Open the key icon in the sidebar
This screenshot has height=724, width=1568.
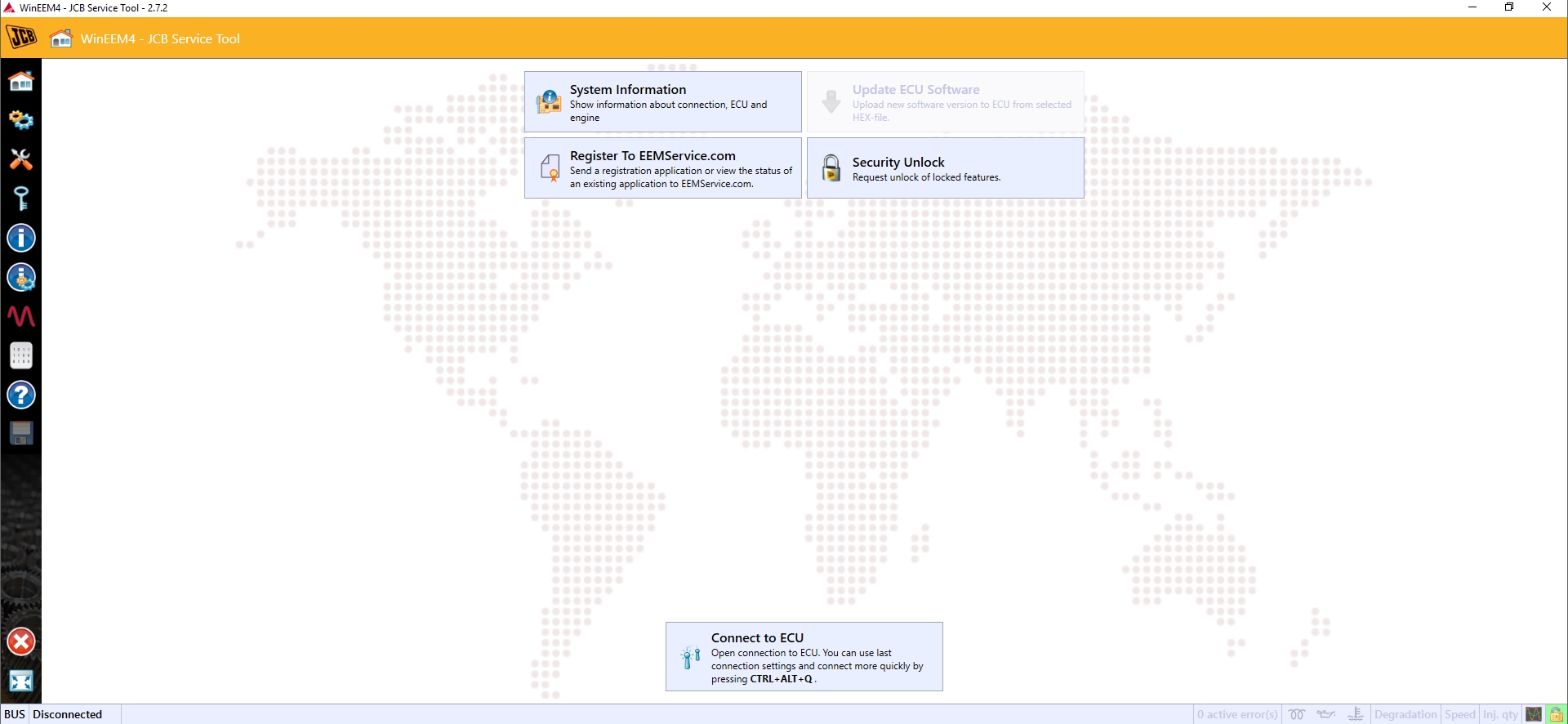(x=21, y=199)
